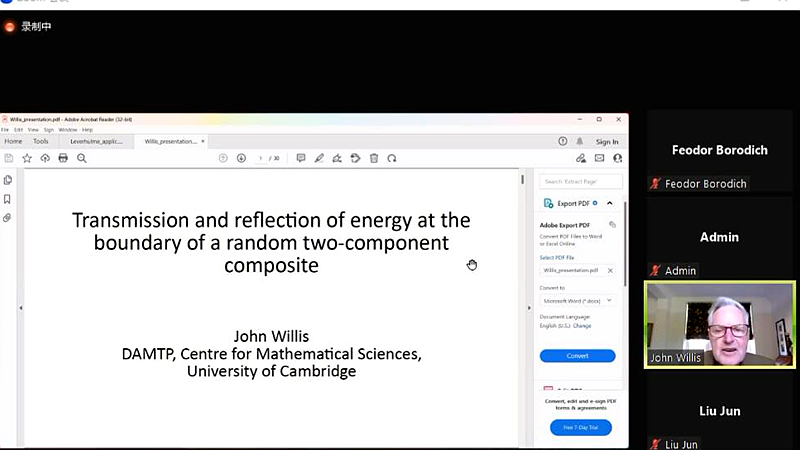Click the Search 'Extract Page' field
The width and height of the screenshot is (800, 450).
[581, 181]
